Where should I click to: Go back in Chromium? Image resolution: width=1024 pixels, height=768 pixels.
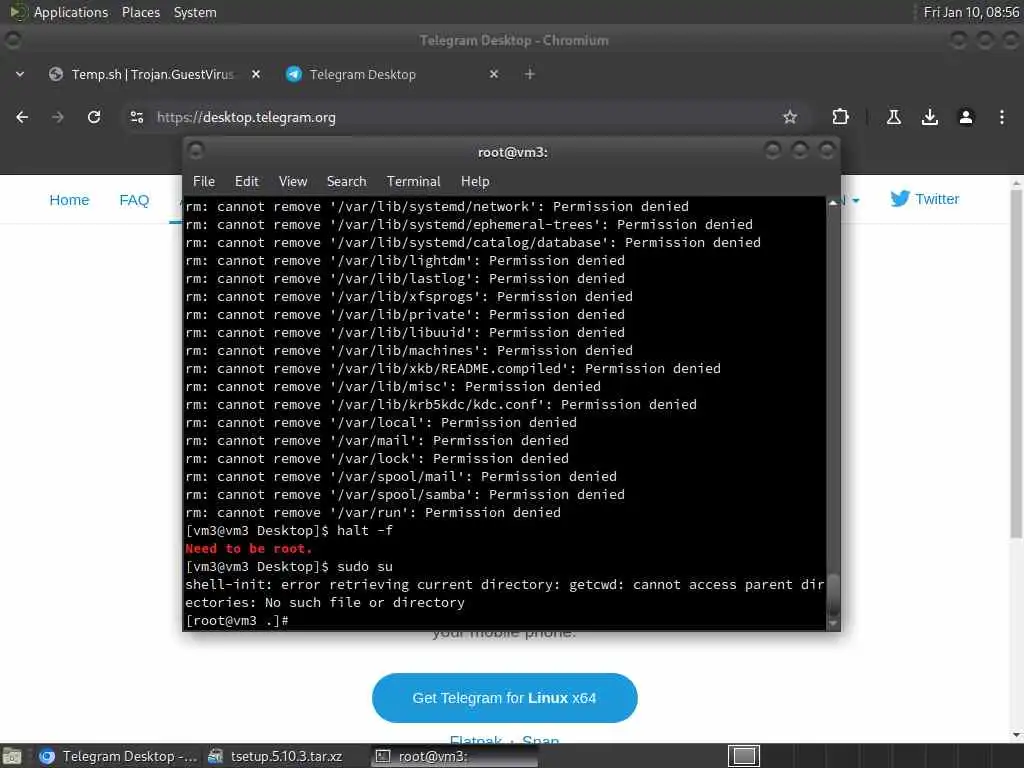pos(22,117)
